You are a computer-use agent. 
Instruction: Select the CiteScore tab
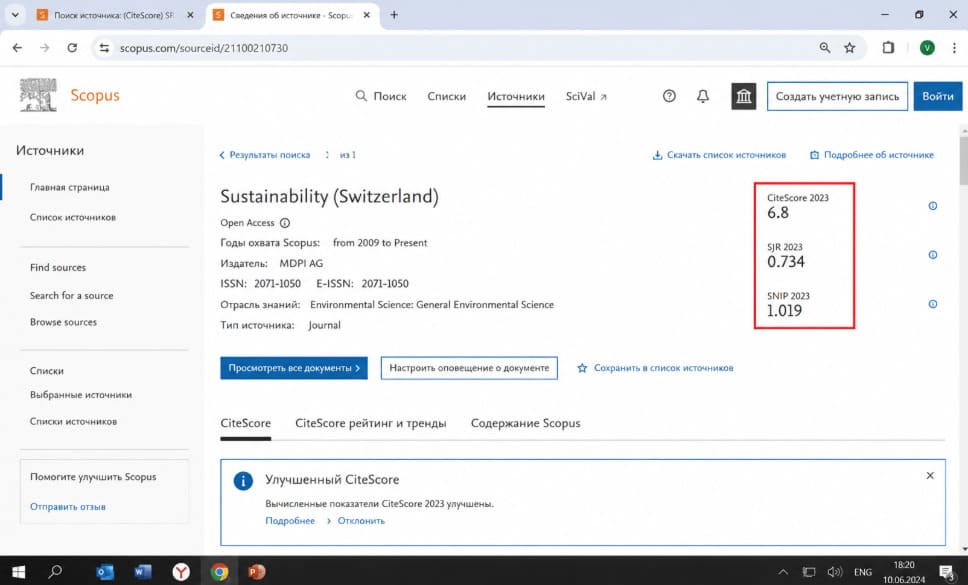pos(246,423)
